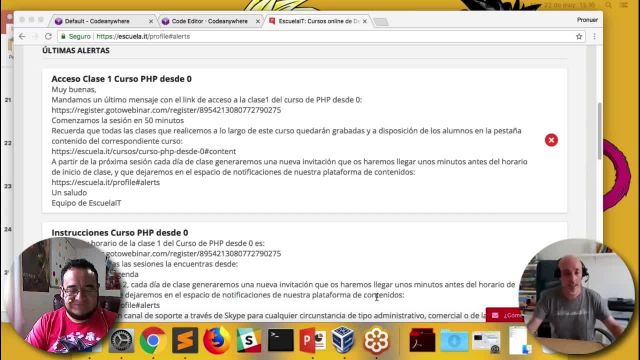
Task: Click the Acceso Clase 1 Curso PHP heading
Action: [122, 79]
